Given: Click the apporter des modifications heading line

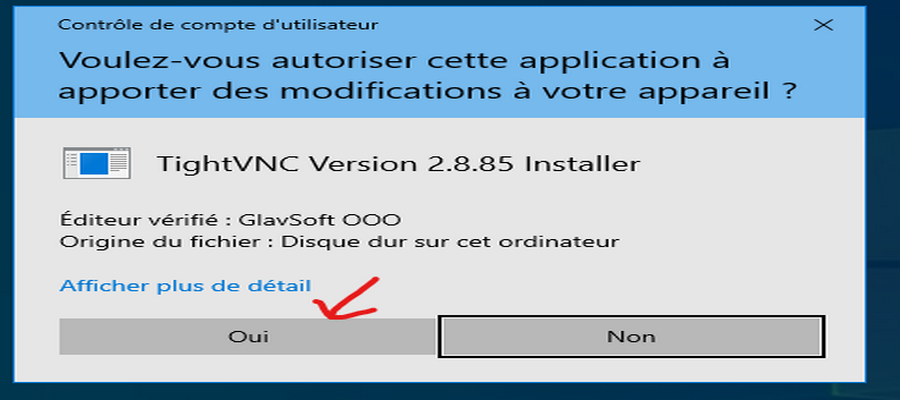Looking at the screenshot, I should pyautogui.click(x=428, y=92).
